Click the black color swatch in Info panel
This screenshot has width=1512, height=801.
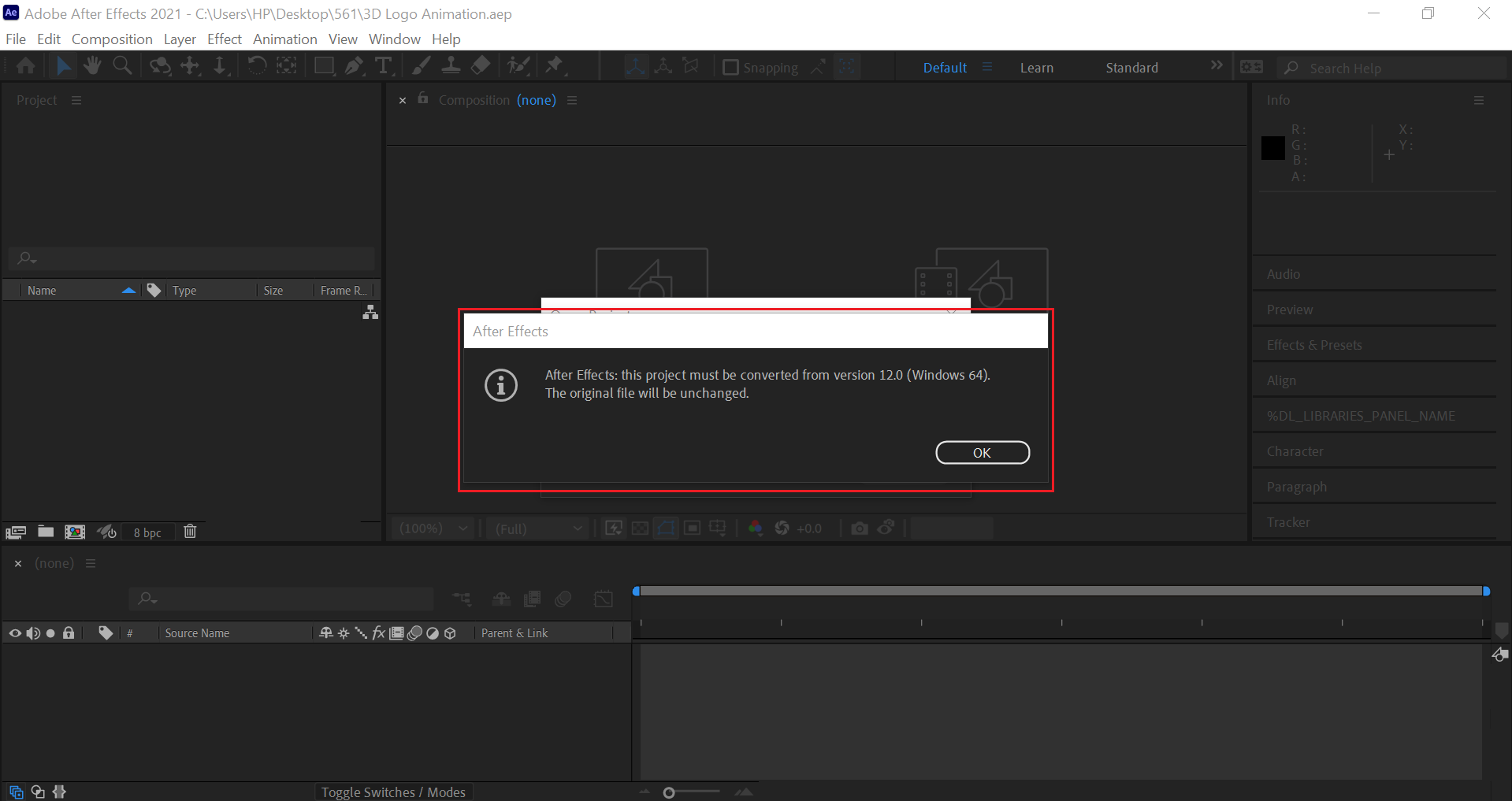[1273, 148]
